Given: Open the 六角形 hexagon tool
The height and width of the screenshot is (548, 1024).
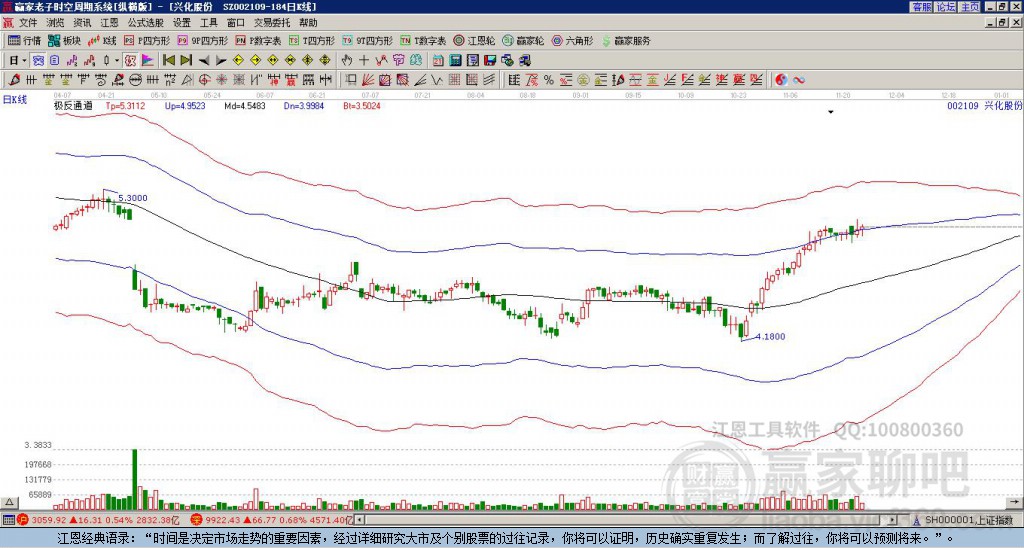Looking at the screenshot, I should 572,40.
